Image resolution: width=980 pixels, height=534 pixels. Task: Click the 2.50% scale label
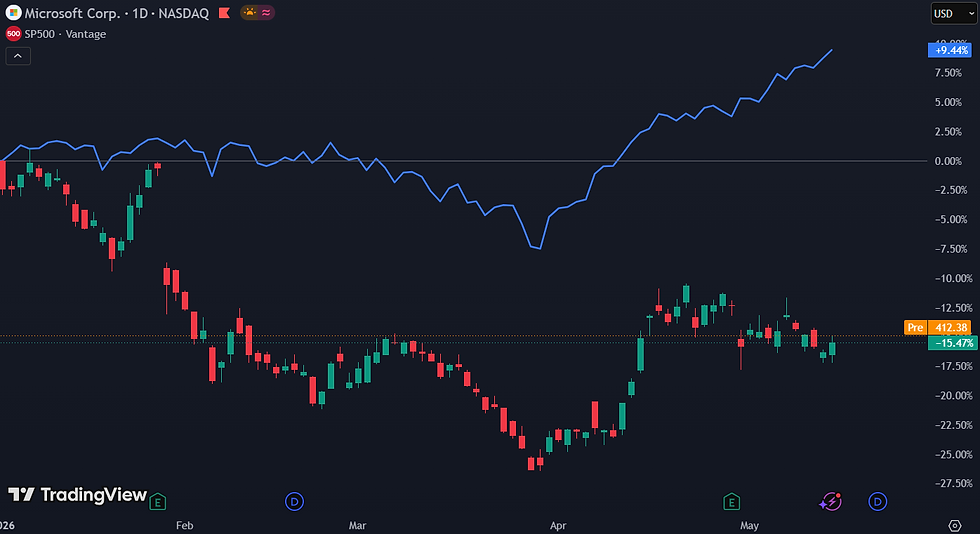[948, 132]
